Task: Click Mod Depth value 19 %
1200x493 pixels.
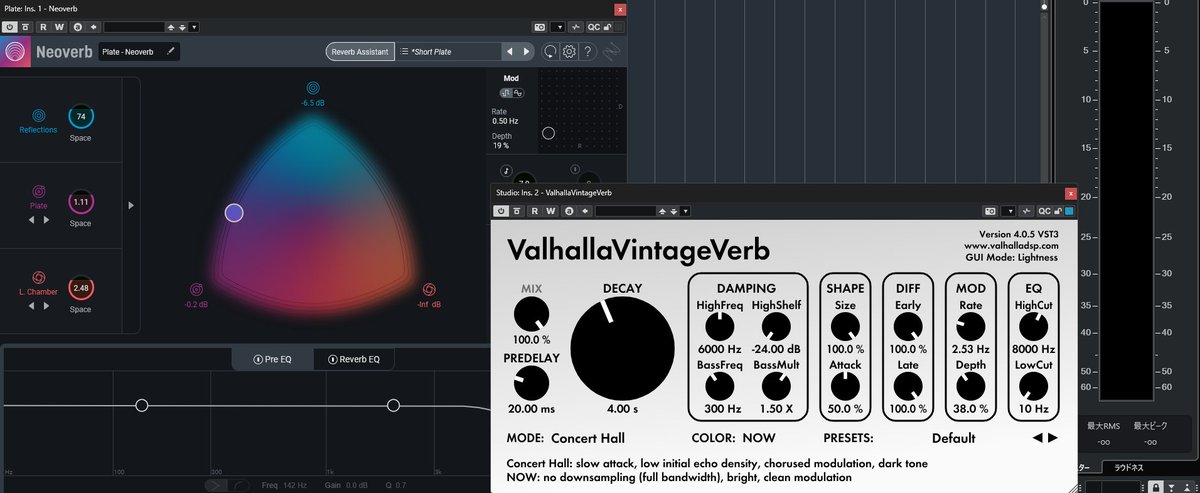Action: pyautogui.click(x=501, y=146)
